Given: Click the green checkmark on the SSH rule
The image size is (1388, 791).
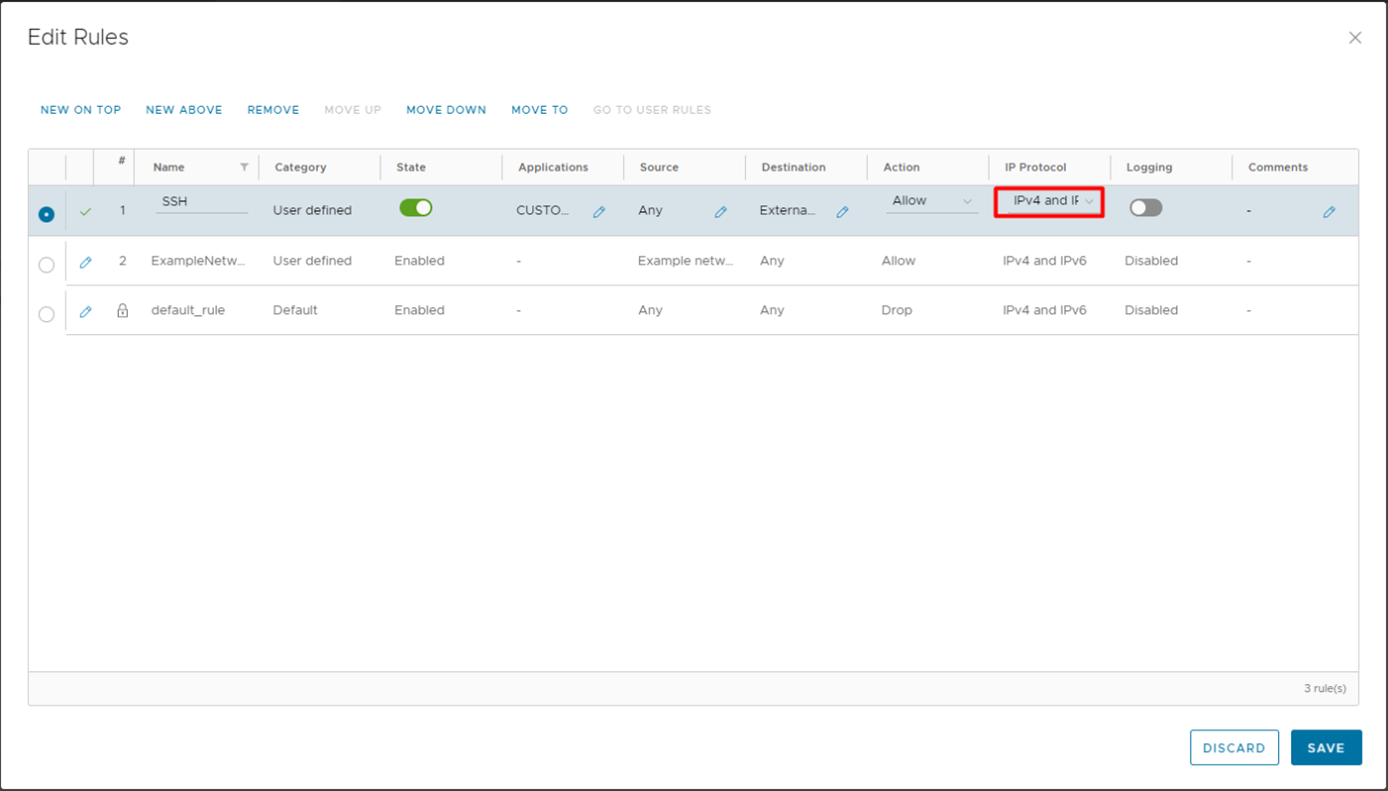Looking at the screenshot, I should coord(85,211).
